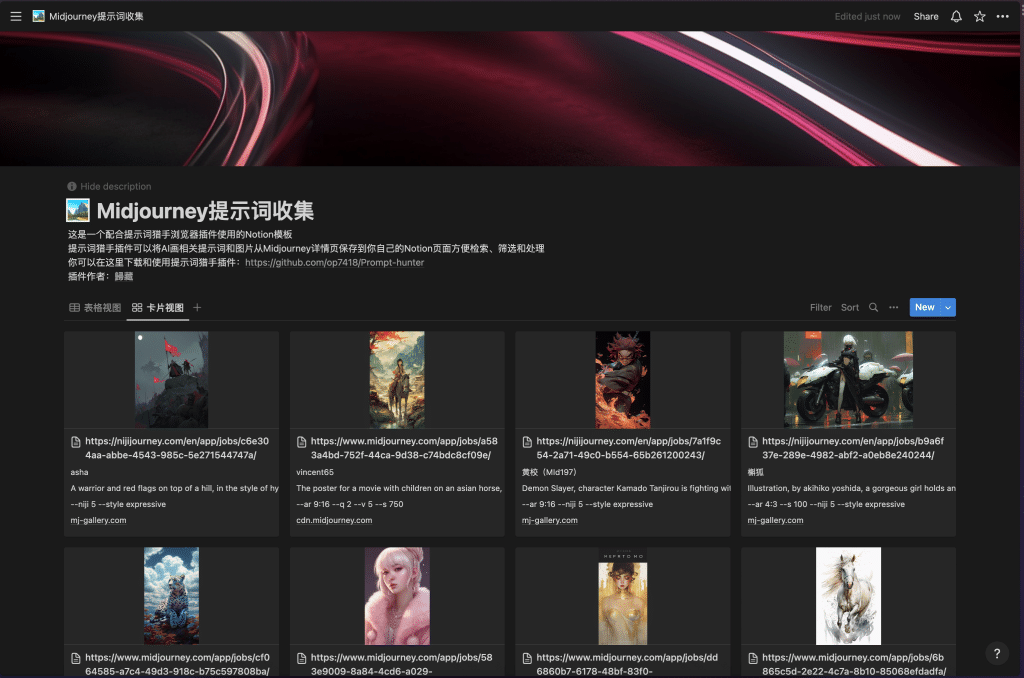Switch to the 表格视图 table view tab
This screenshot has height=678, width=1024.
[x=95, y=308]
